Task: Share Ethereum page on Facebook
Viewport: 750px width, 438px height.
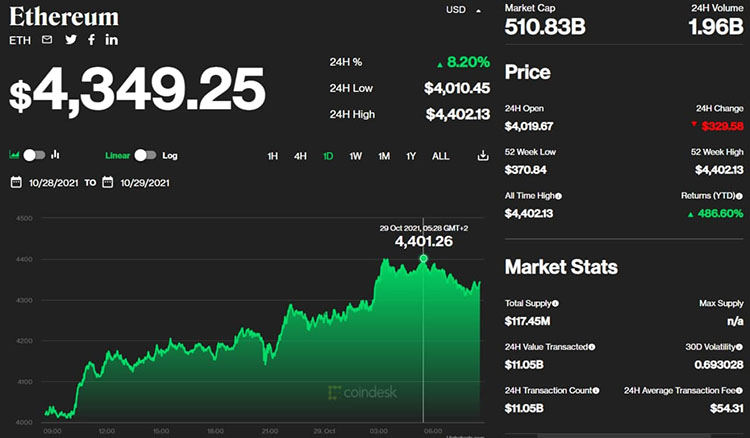Action: 91,40
